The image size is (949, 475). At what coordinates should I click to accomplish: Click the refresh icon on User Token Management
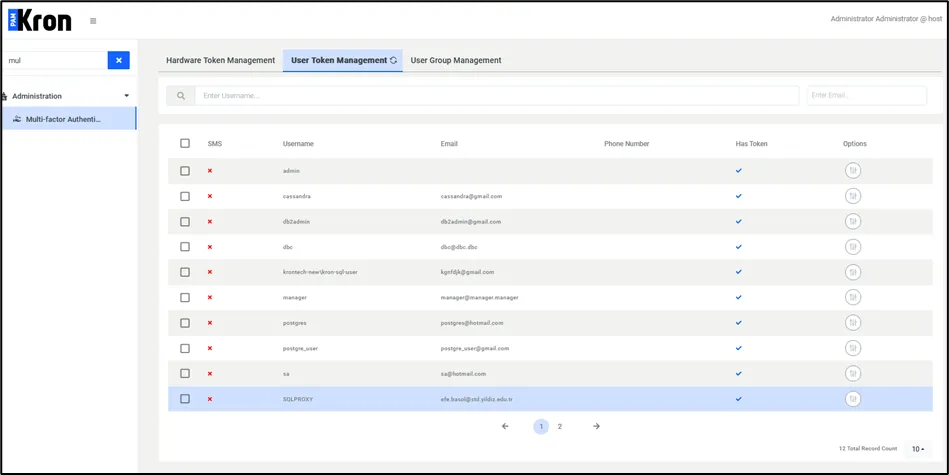393,61
